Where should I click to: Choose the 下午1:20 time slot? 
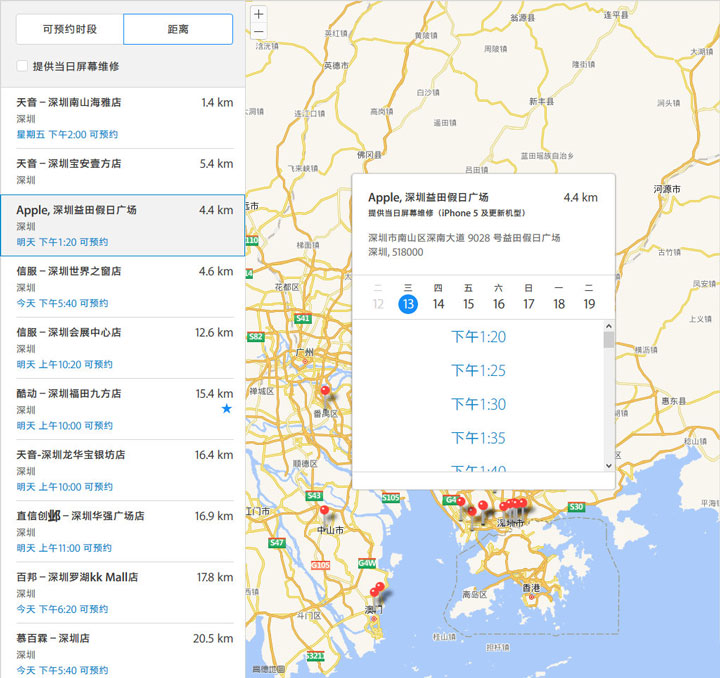click(x=478, y=337)
